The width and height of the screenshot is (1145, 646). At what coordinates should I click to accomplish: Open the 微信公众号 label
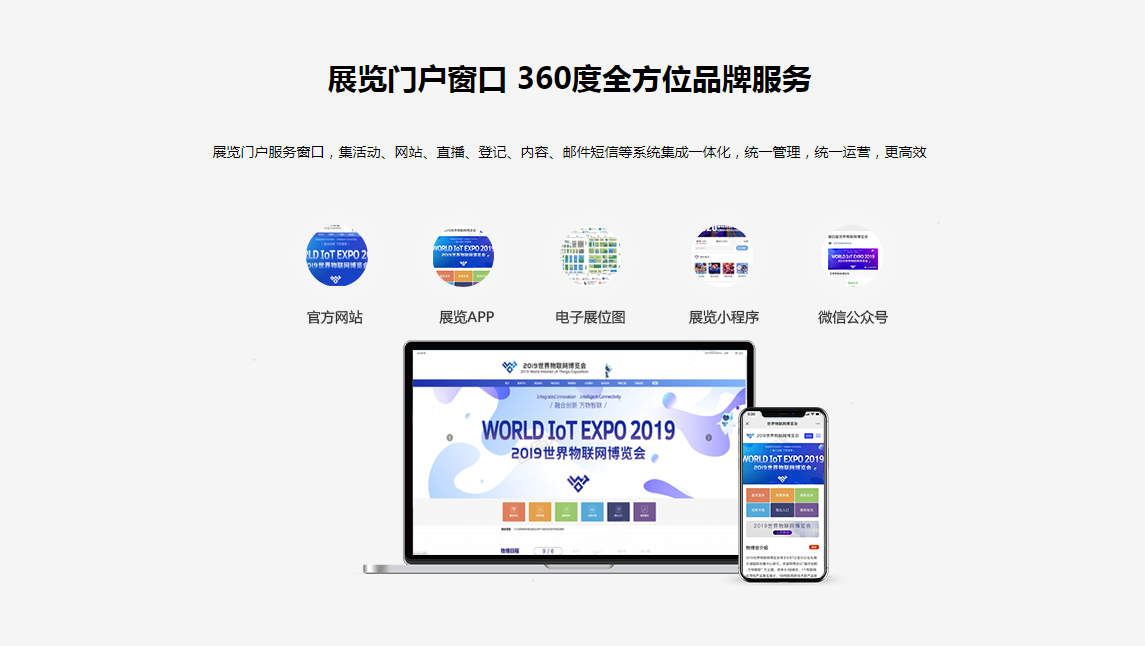[853, 318]
